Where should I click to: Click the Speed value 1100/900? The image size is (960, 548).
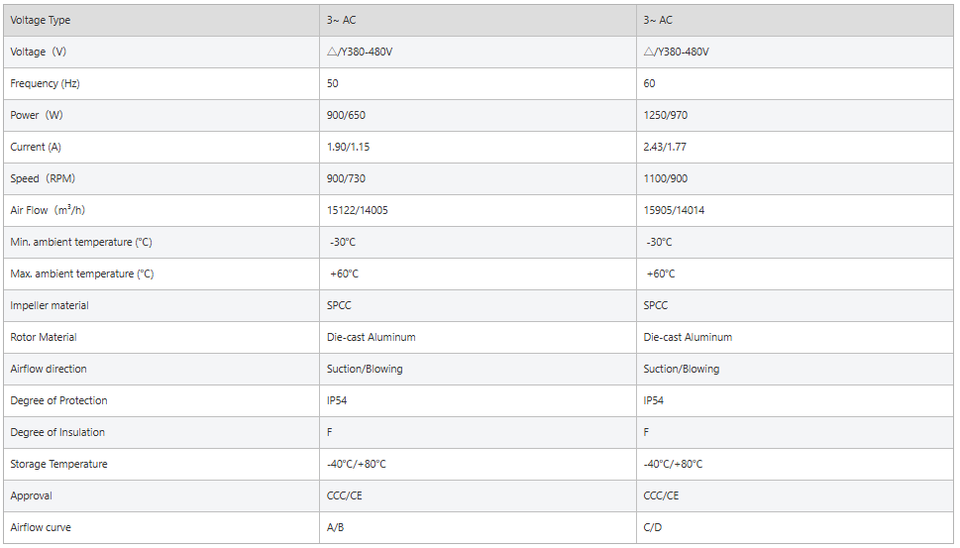click(x=666, y=179)
